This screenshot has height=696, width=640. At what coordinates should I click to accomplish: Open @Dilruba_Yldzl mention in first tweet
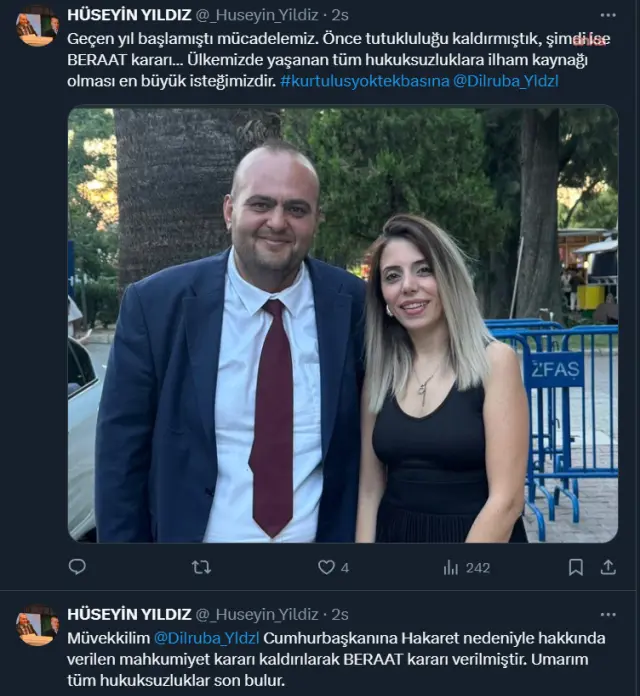tap(506, 81)
